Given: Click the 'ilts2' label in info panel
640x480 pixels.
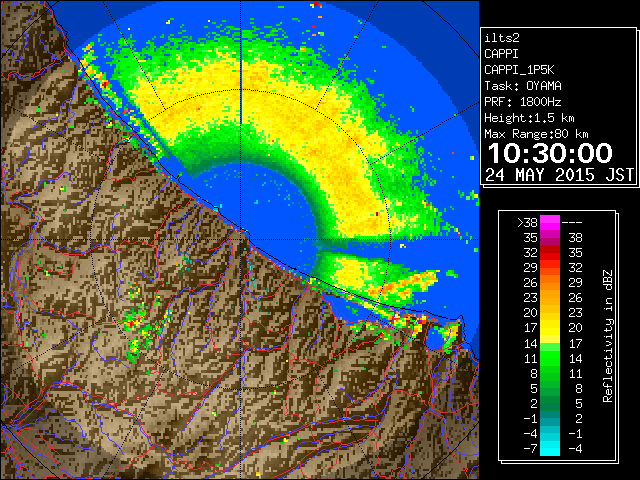Looking at the screenshot, I should (502, 38).
